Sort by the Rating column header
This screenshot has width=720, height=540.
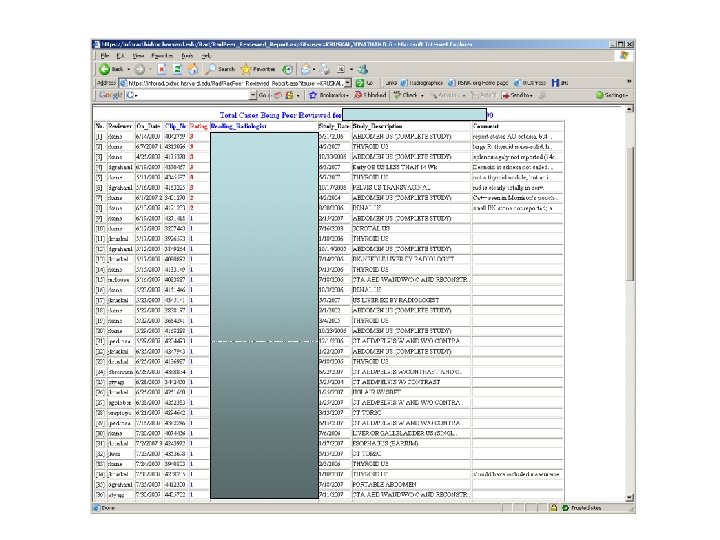(199, 126)
